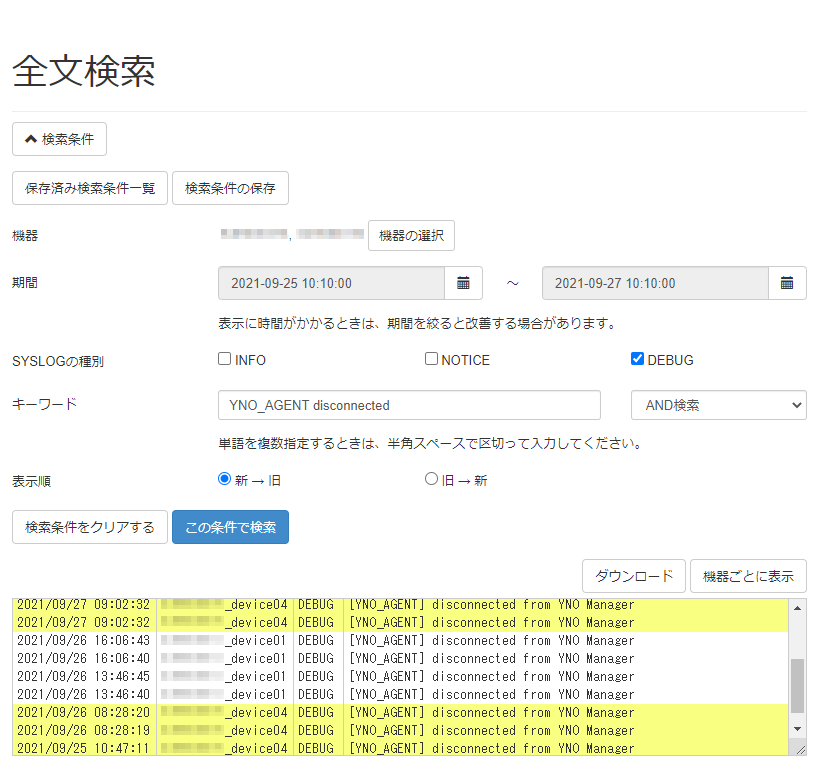Viewport: 820px width, 770px height.
Task: Open the saved search conditions list
Action: tap(89, 188)
